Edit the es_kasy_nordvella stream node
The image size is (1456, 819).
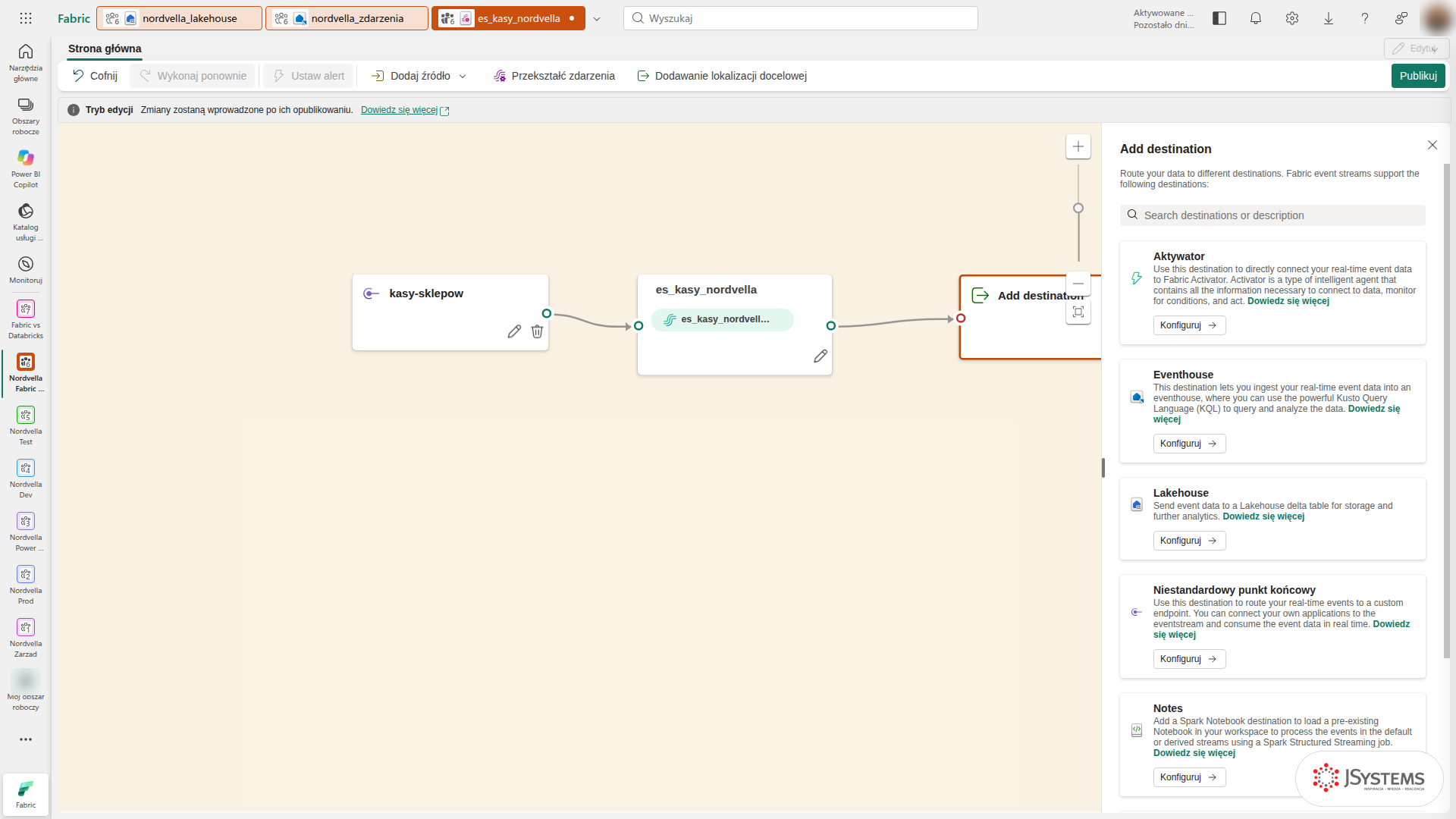821,356
